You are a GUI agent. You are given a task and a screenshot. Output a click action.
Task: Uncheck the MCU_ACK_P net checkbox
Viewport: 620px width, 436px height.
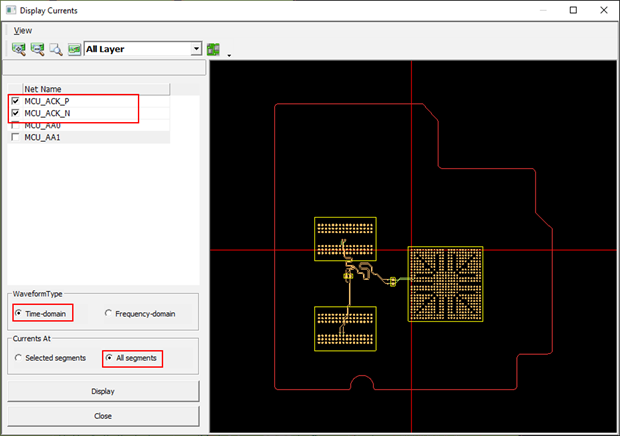pyautogui.click(x=15, y=101)
